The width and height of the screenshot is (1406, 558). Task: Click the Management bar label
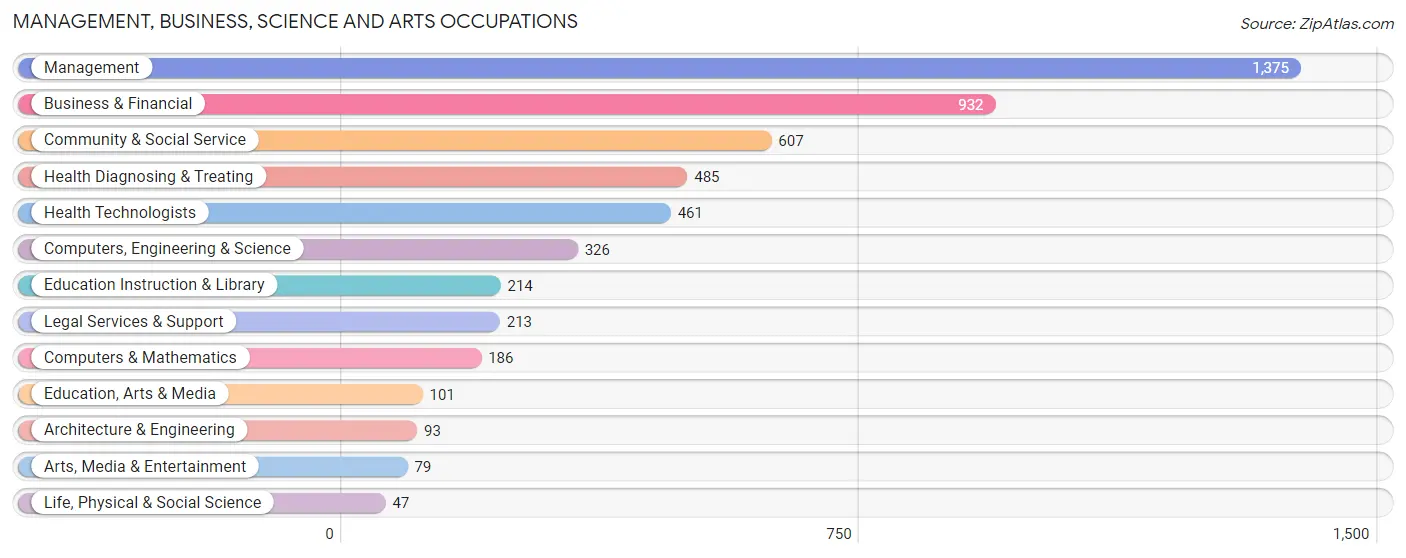pos(92,68)
